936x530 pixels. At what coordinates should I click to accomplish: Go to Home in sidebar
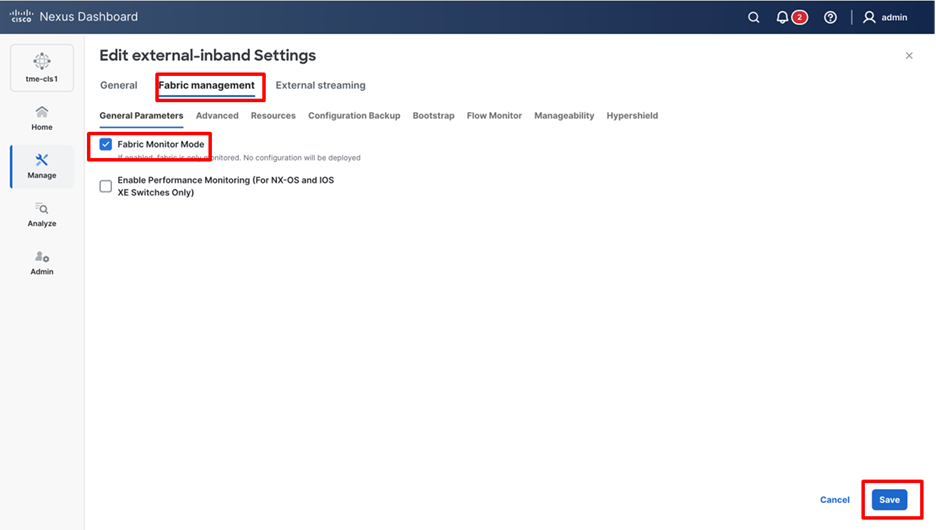click(42, 118)
